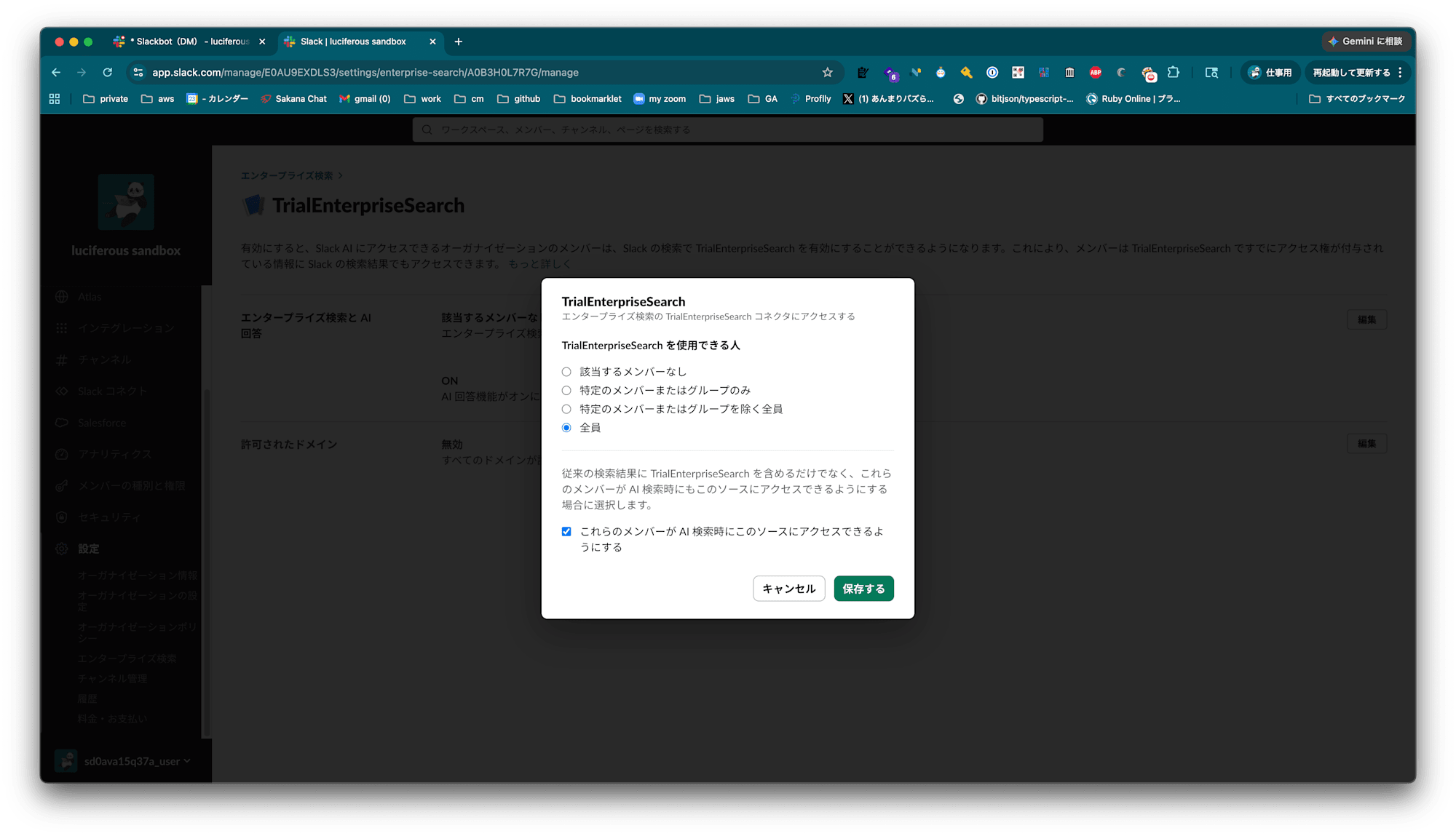Select 特定のメンバーまたはグループを除く全員 radio option

566,410
